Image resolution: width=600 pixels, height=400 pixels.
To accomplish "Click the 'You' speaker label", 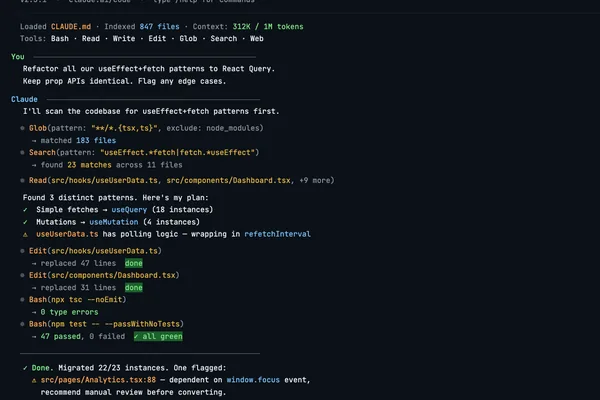I will [18, 57].
